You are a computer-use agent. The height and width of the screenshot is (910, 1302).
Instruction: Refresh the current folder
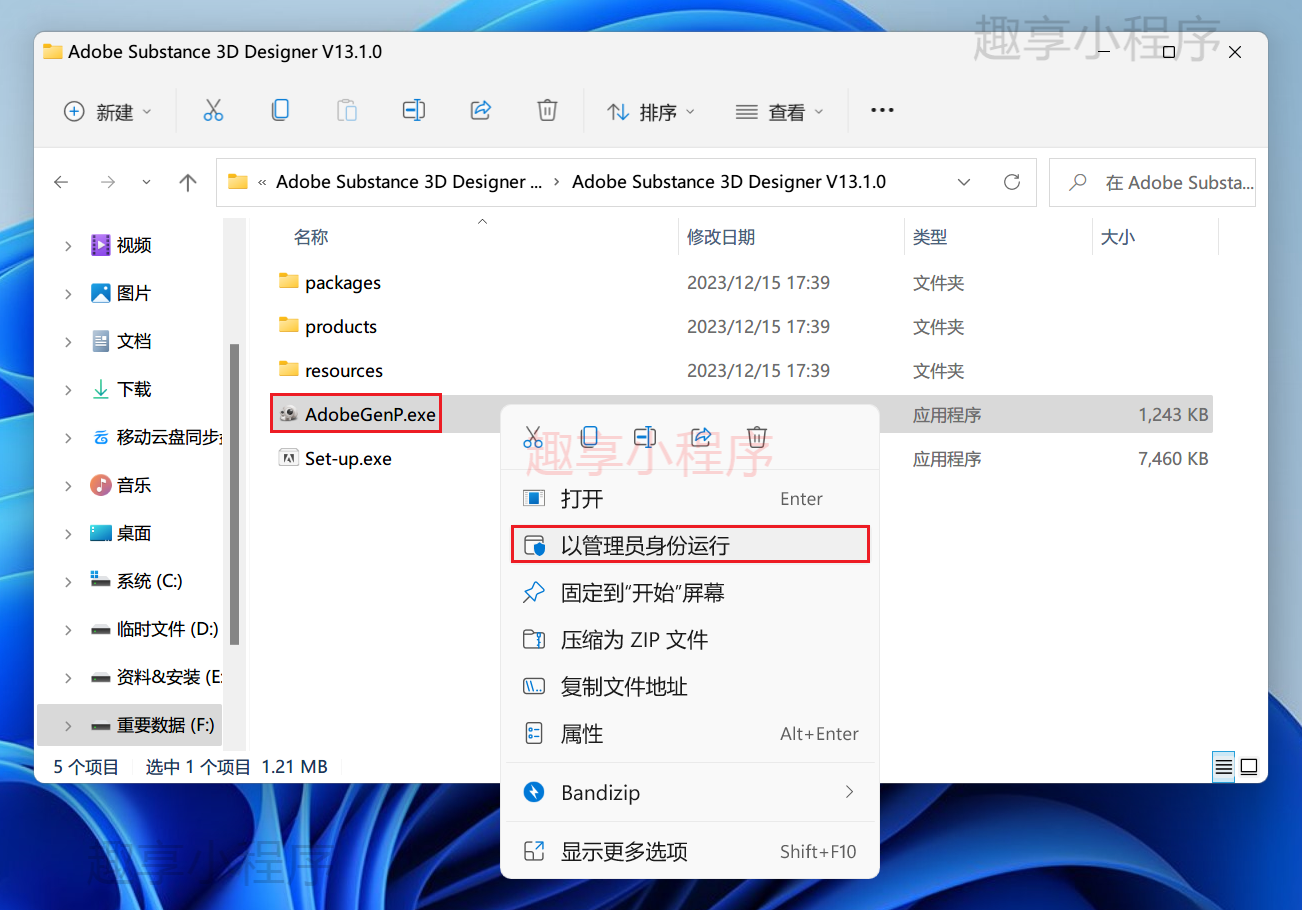pos(1012,182)
